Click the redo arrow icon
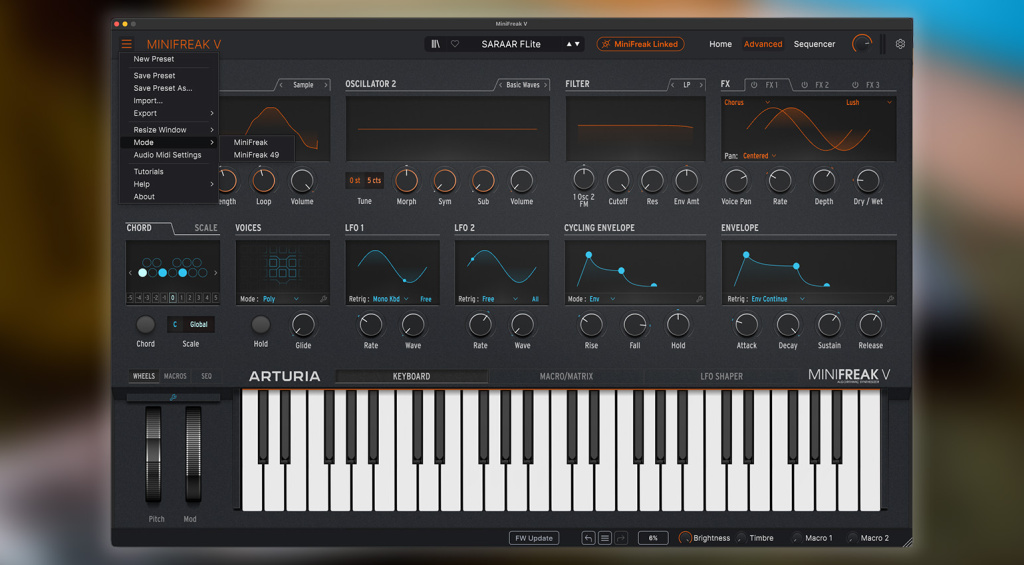 [621, 538]
